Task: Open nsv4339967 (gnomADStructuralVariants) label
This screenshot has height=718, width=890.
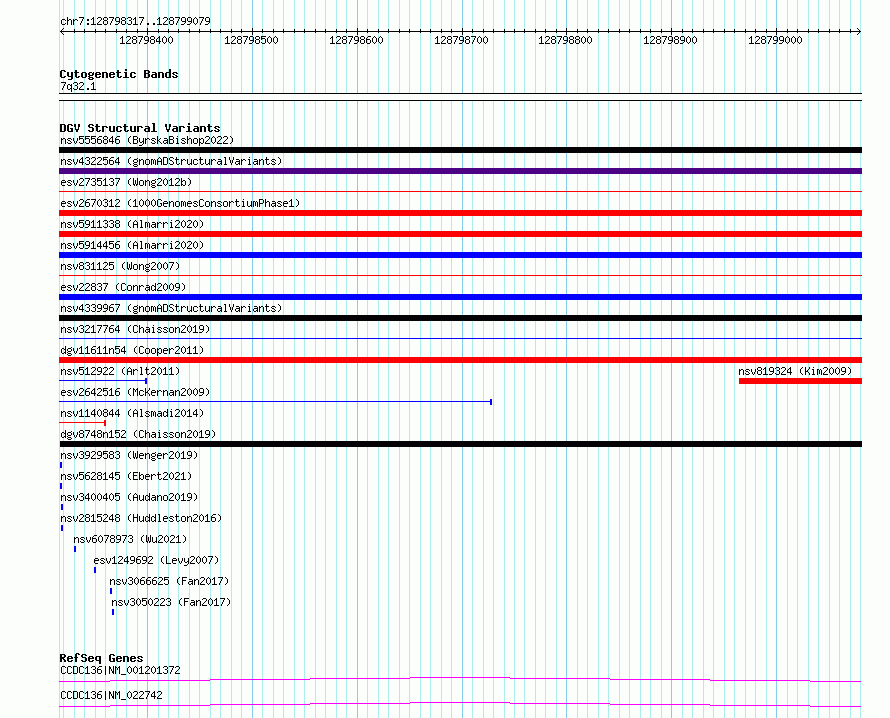Action: point(171,308)
